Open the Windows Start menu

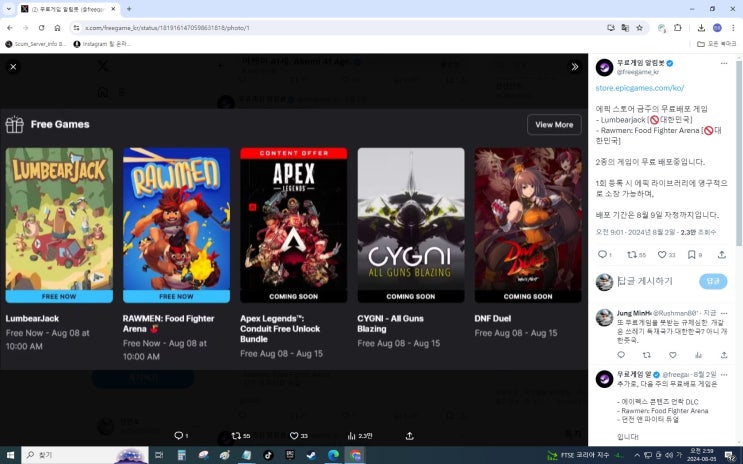pyautogui.click(x=10, y=455)
